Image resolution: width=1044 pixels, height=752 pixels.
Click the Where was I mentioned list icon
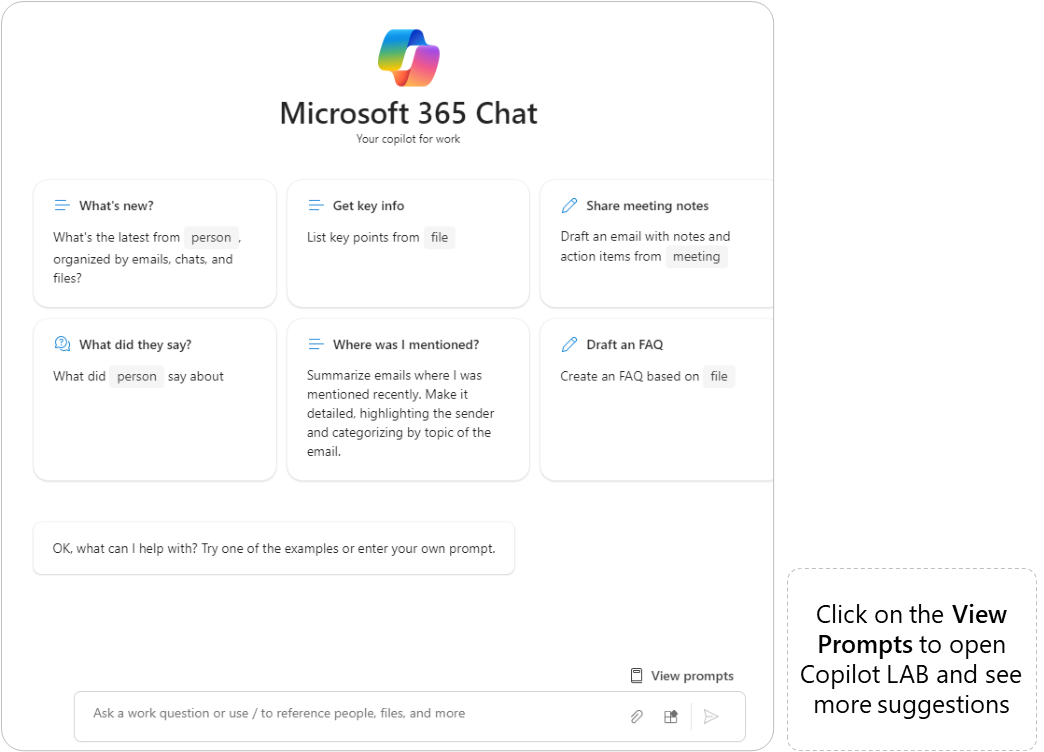click(316, 345)
